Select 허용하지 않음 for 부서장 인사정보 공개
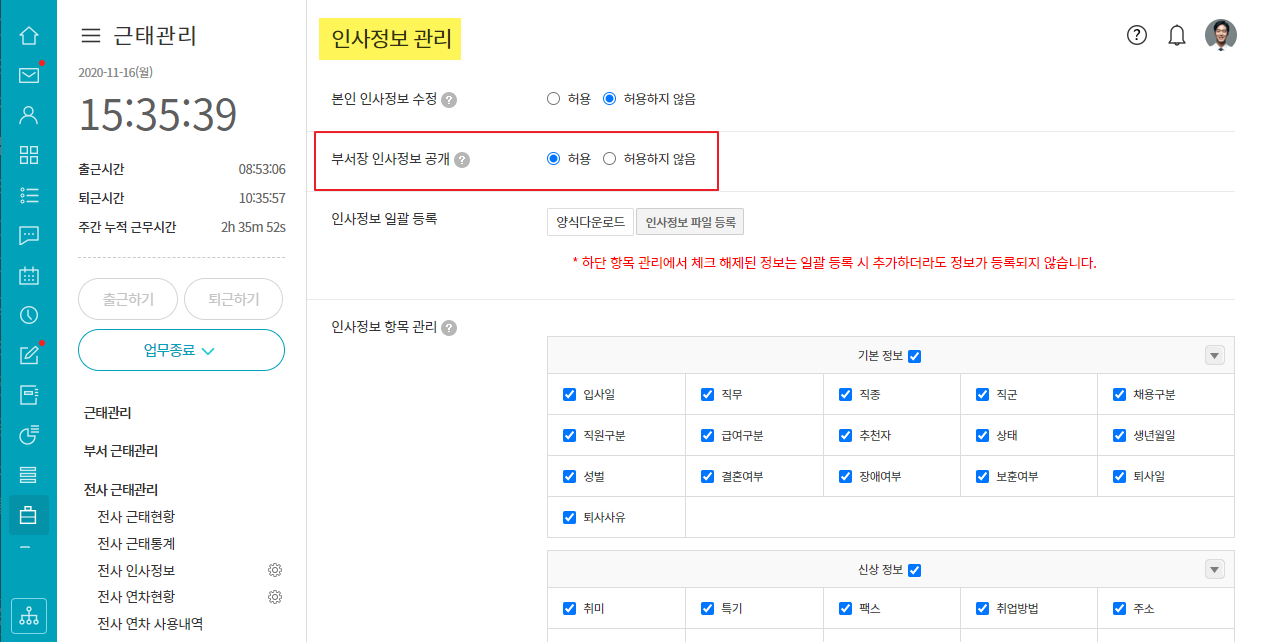The height and width of the screenshot is (642, 1264). pos(609,159)
